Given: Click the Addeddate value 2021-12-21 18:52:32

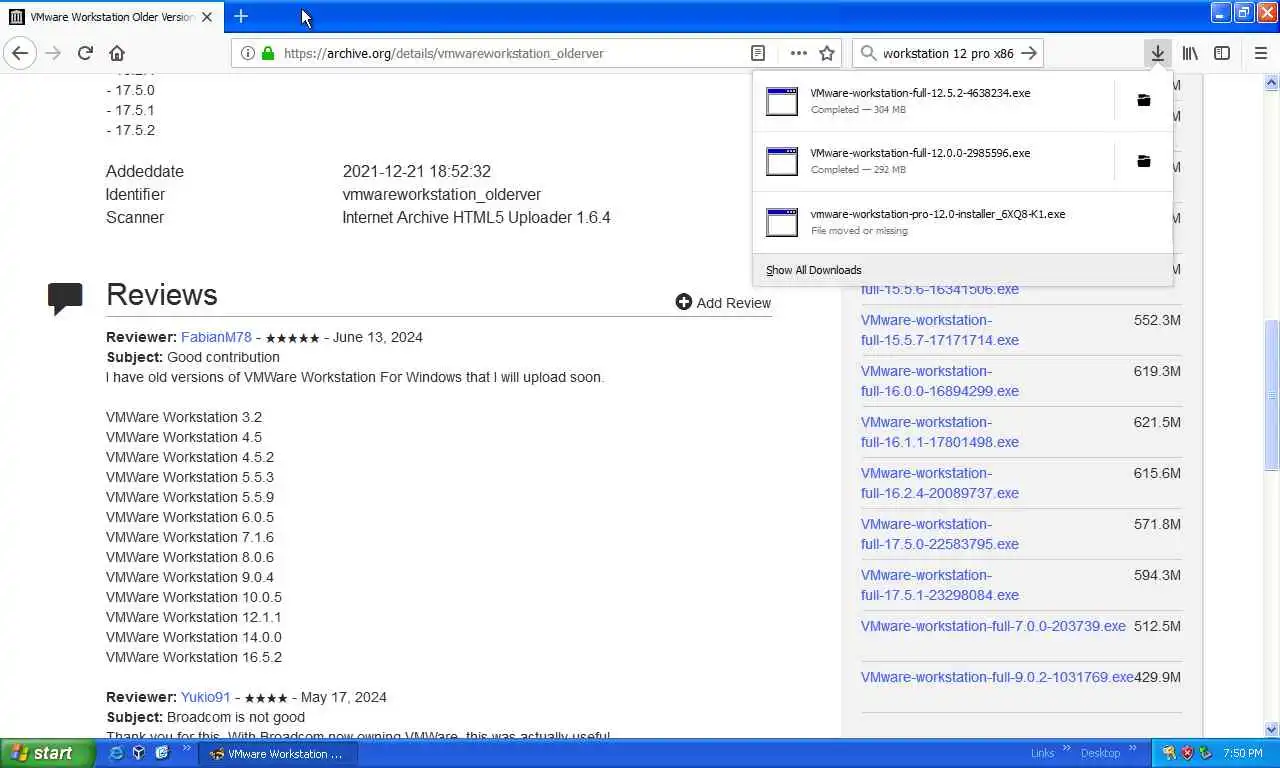Looking at the screenshot, I should click(x=416, y=171).
